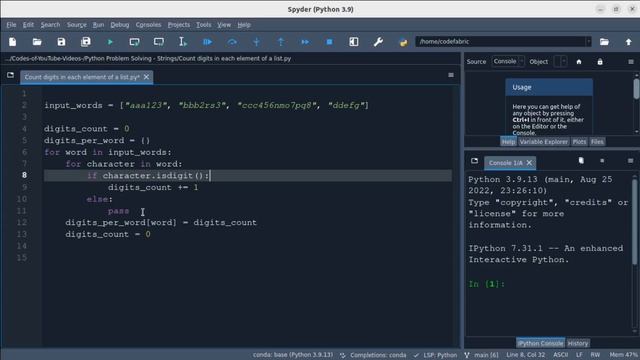Select the IPython Console bottom tab

540,343
